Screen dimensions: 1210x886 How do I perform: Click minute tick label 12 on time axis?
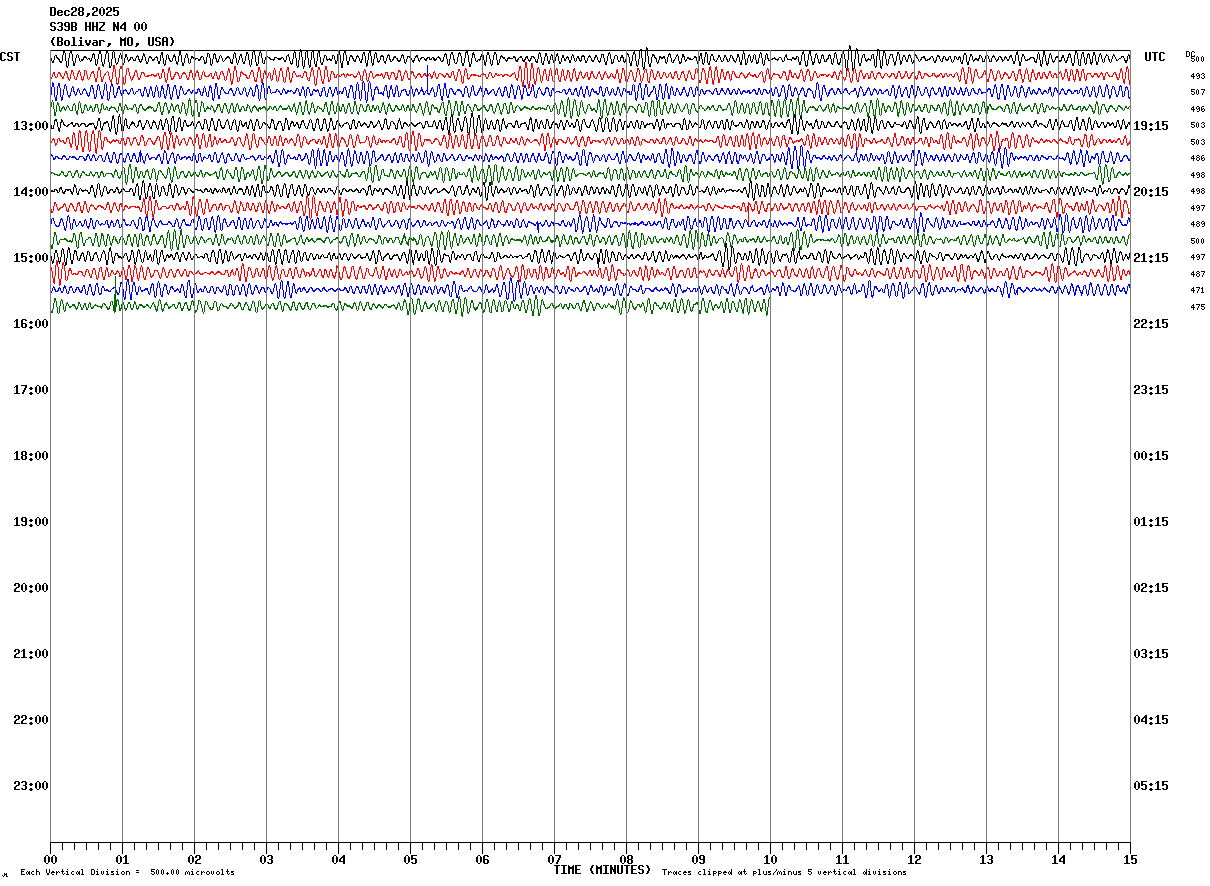914,860
